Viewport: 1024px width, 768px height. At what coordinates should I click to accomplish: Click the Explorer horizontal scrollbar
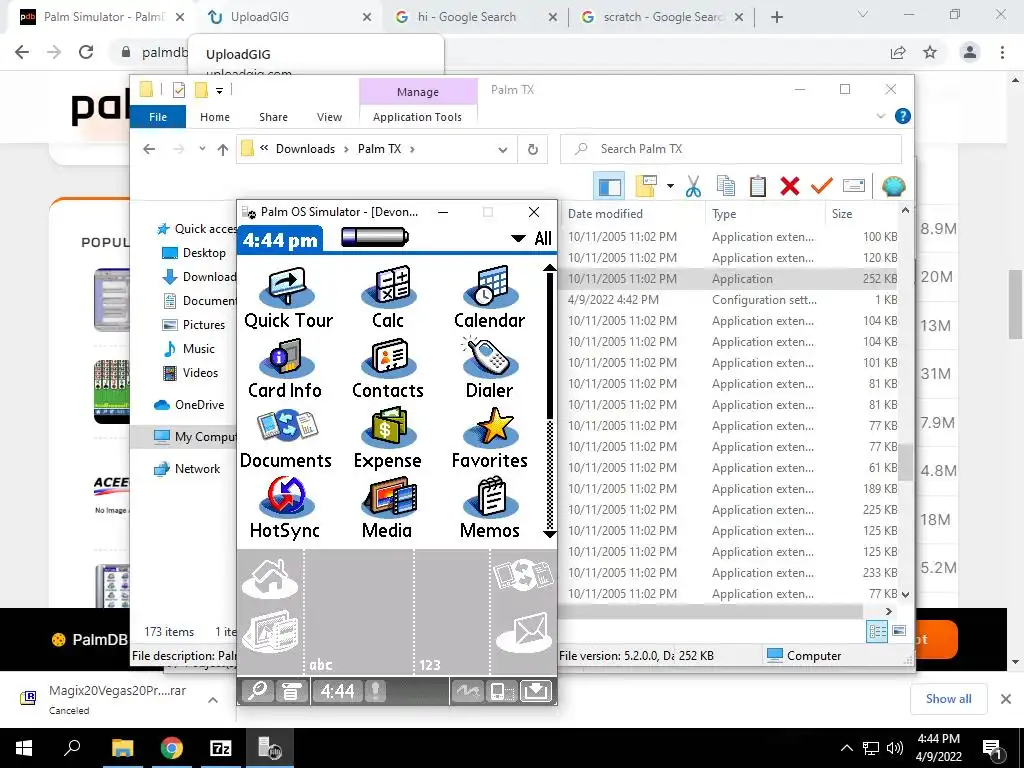711,611
